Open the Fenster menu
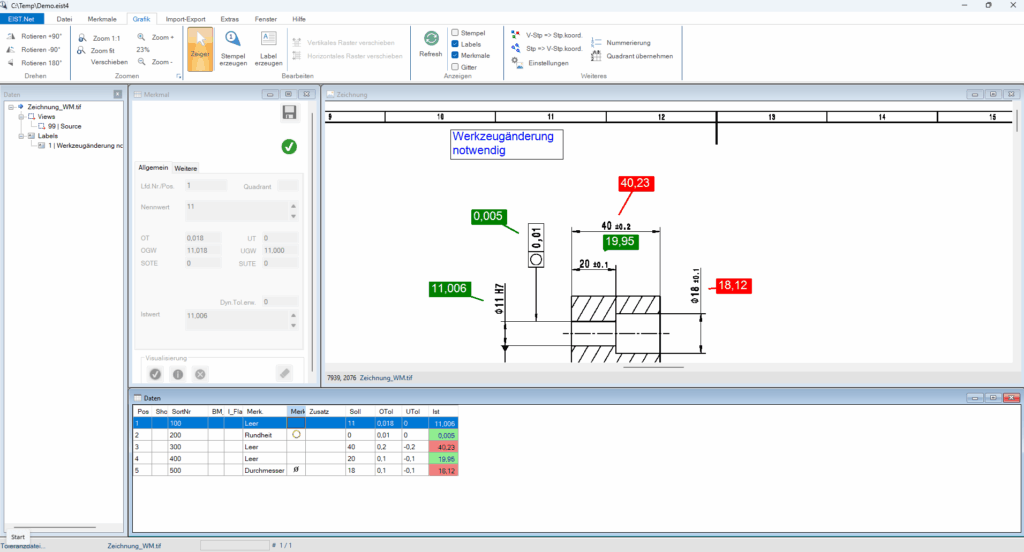This screenshot has height=552, width=1024. point(265,19)
